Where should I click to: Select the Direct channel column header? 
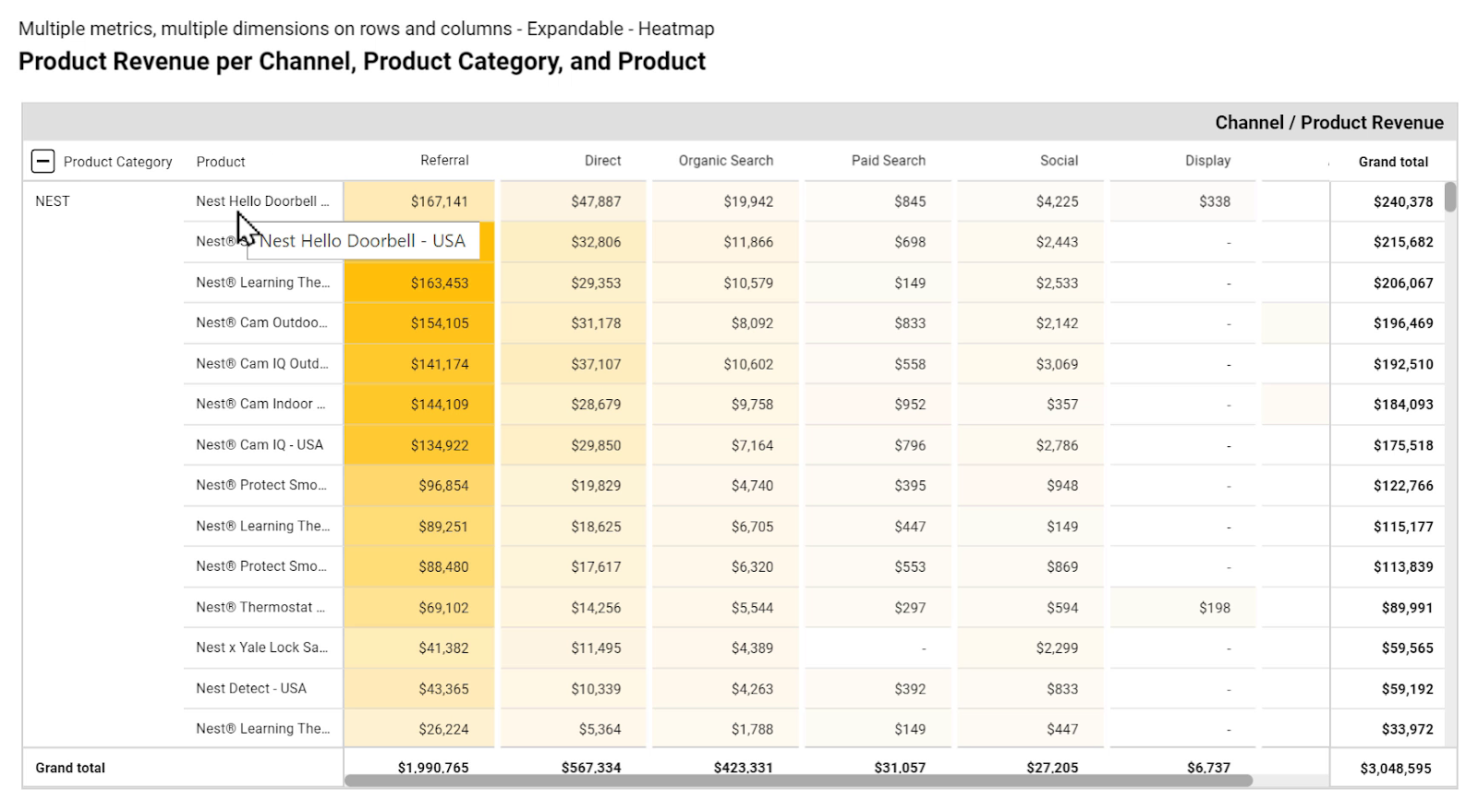[x=602, y=161]
